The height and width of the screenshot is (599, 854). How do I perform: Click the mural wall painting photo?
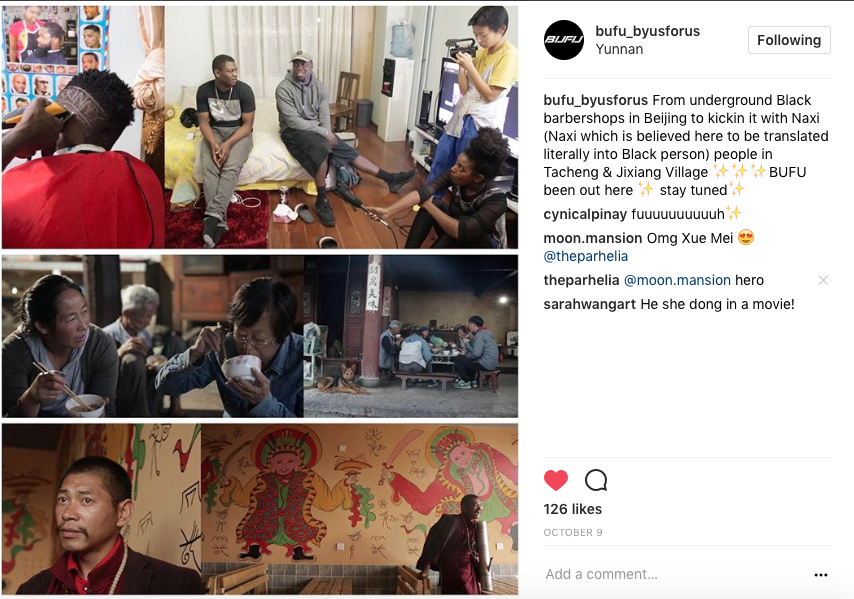(x=359, y=509)
